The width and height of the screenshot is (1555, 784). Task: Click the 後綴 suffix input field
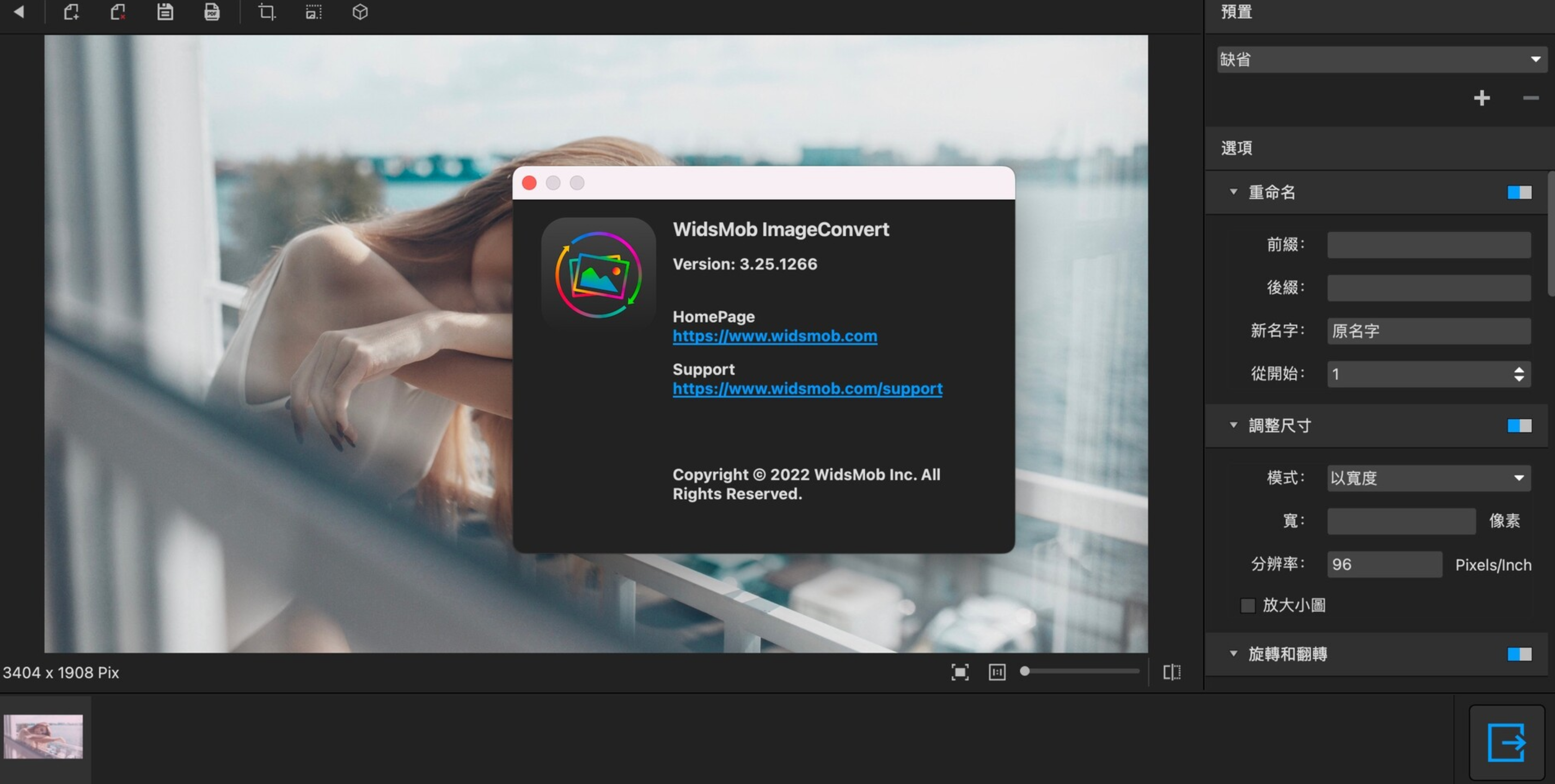click(1429, 288)
